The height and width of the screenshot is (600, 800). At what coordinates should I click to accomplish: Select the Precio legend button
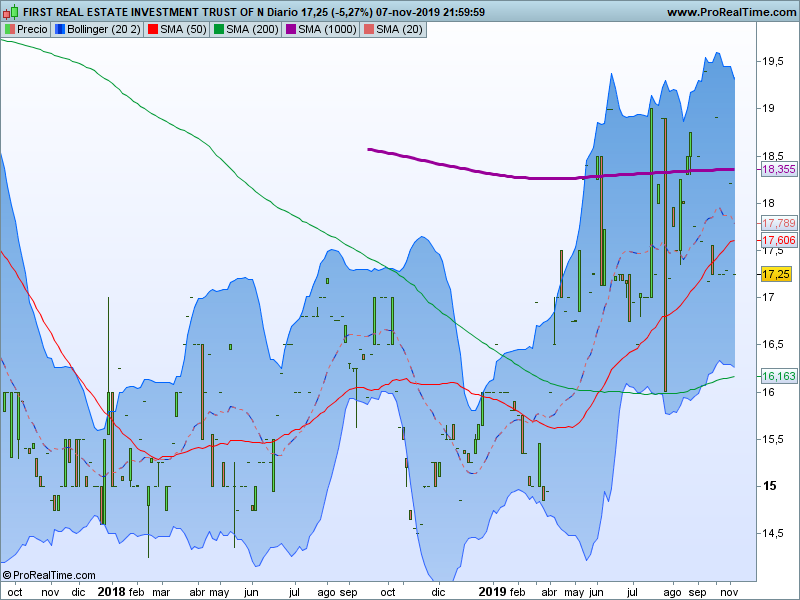(x=26, y=30)
